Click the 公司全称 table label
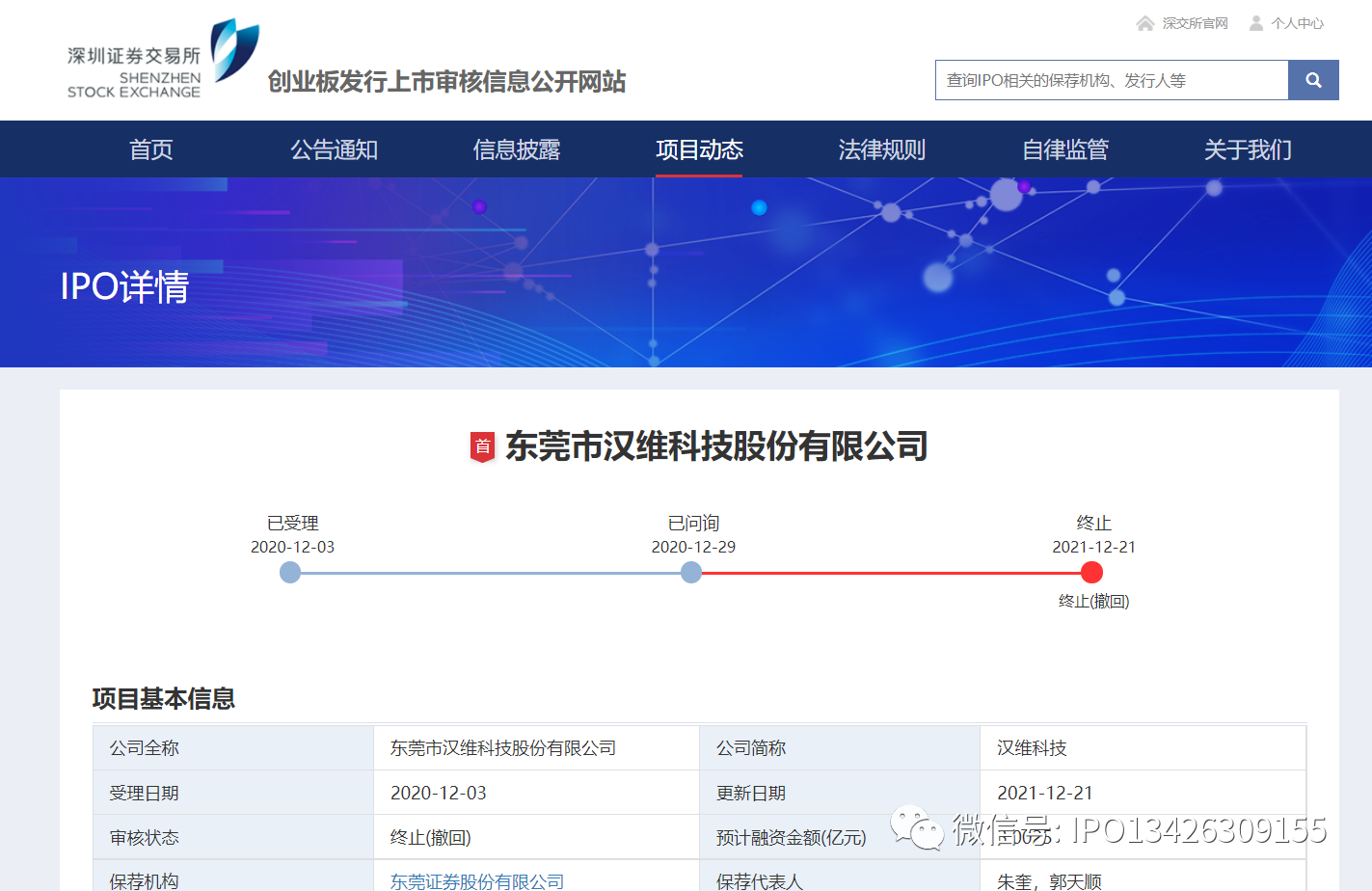 [x=145, y=748]
